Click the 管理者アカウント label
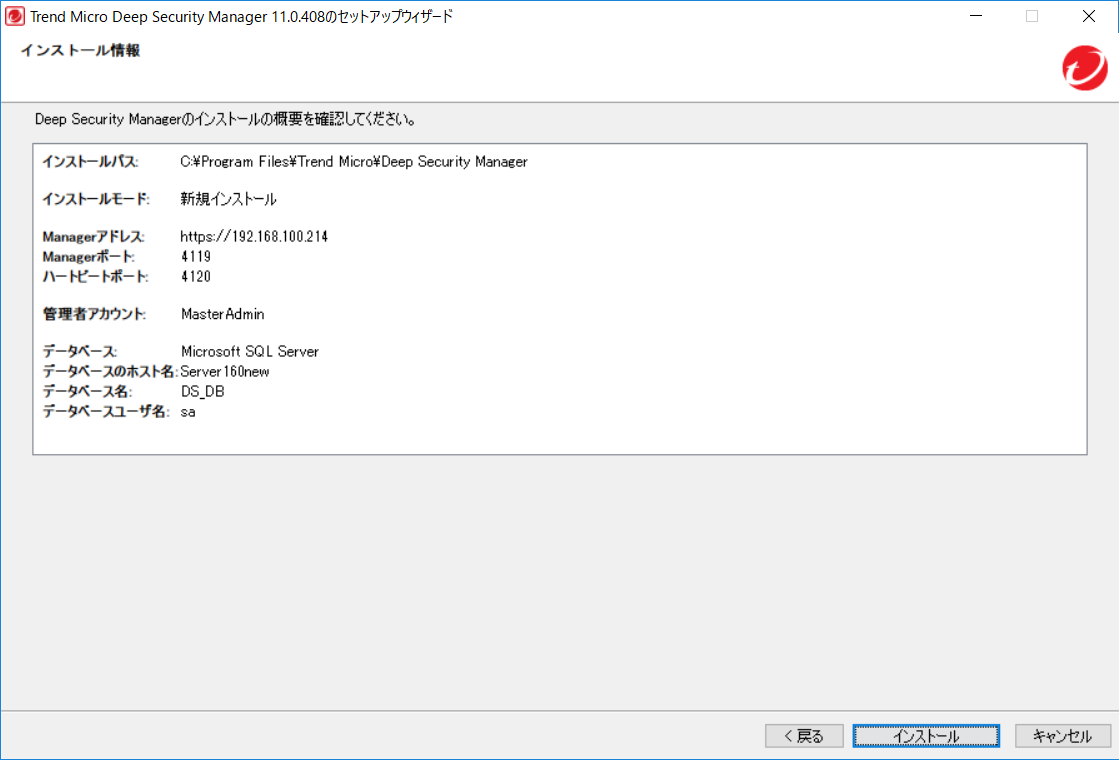Viewport: 1119px width, 760px height. point(94,314)
